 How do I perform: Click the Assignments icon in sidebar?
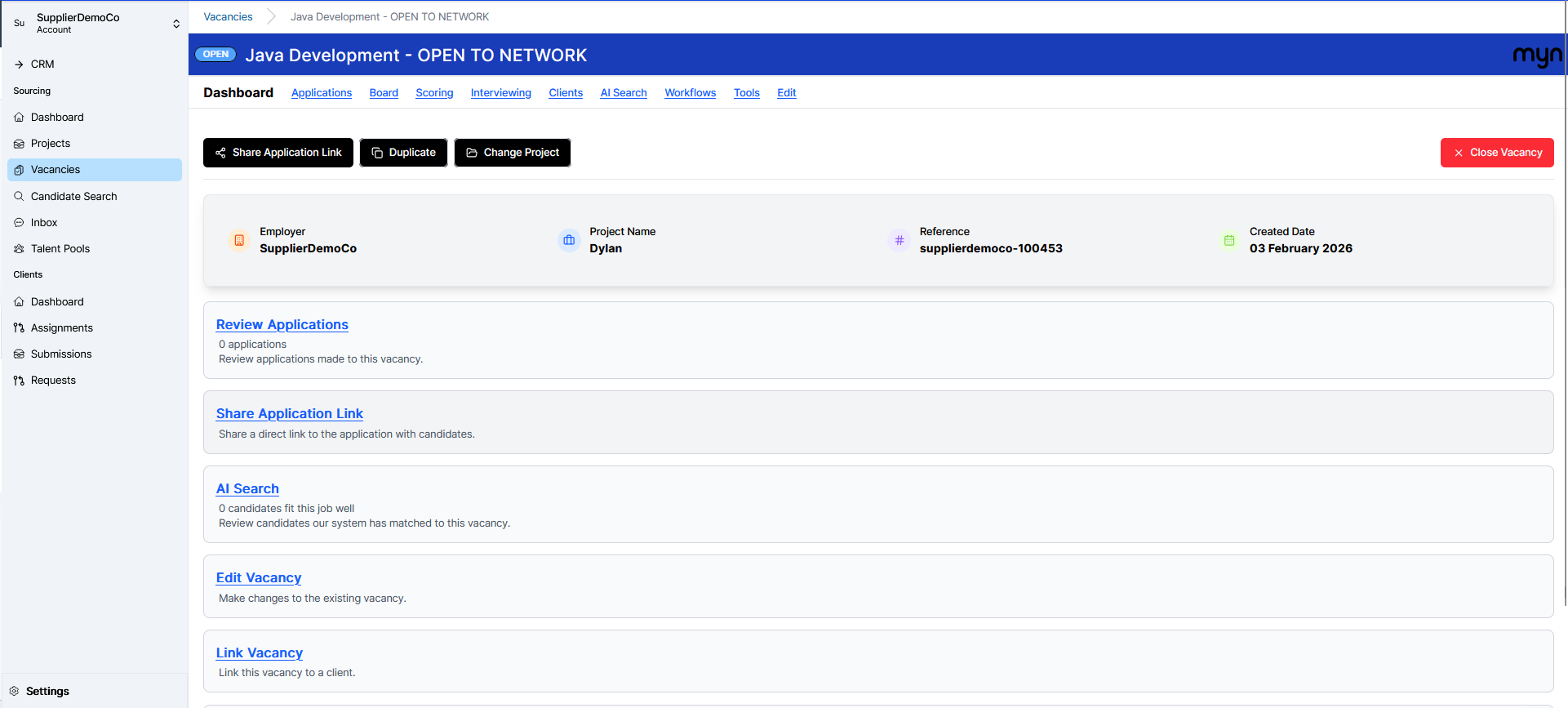click(x=19, y=328)
